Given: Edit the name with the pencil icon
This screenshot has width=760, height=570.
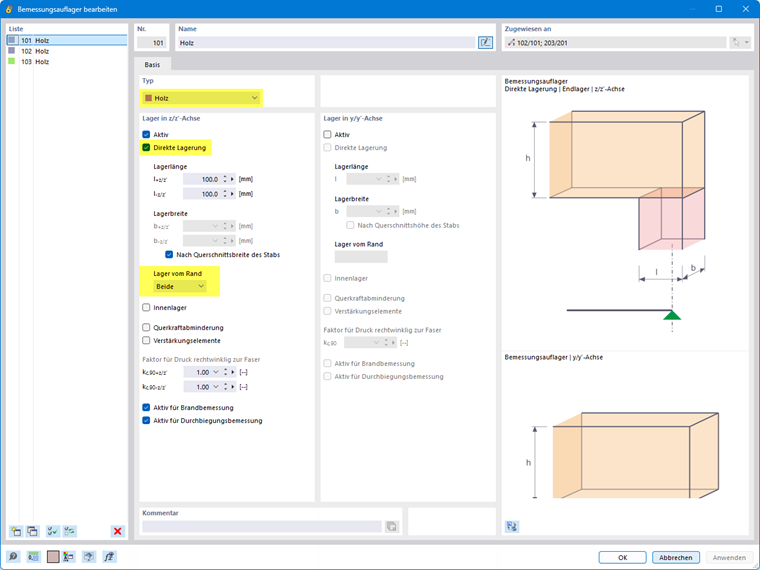Looking at the screenshot, I should [x=485, y=43].
